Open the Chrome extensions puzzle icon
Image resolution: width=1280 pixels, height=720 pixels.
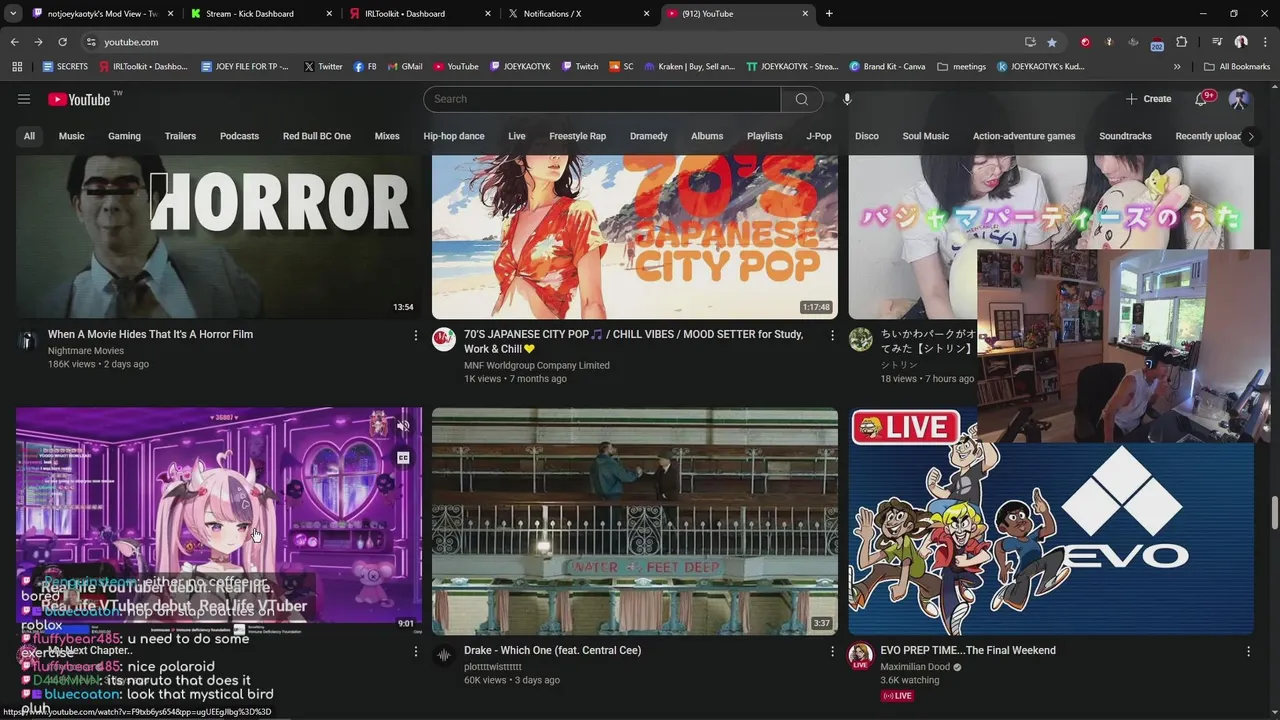[x=1181, y=42]
